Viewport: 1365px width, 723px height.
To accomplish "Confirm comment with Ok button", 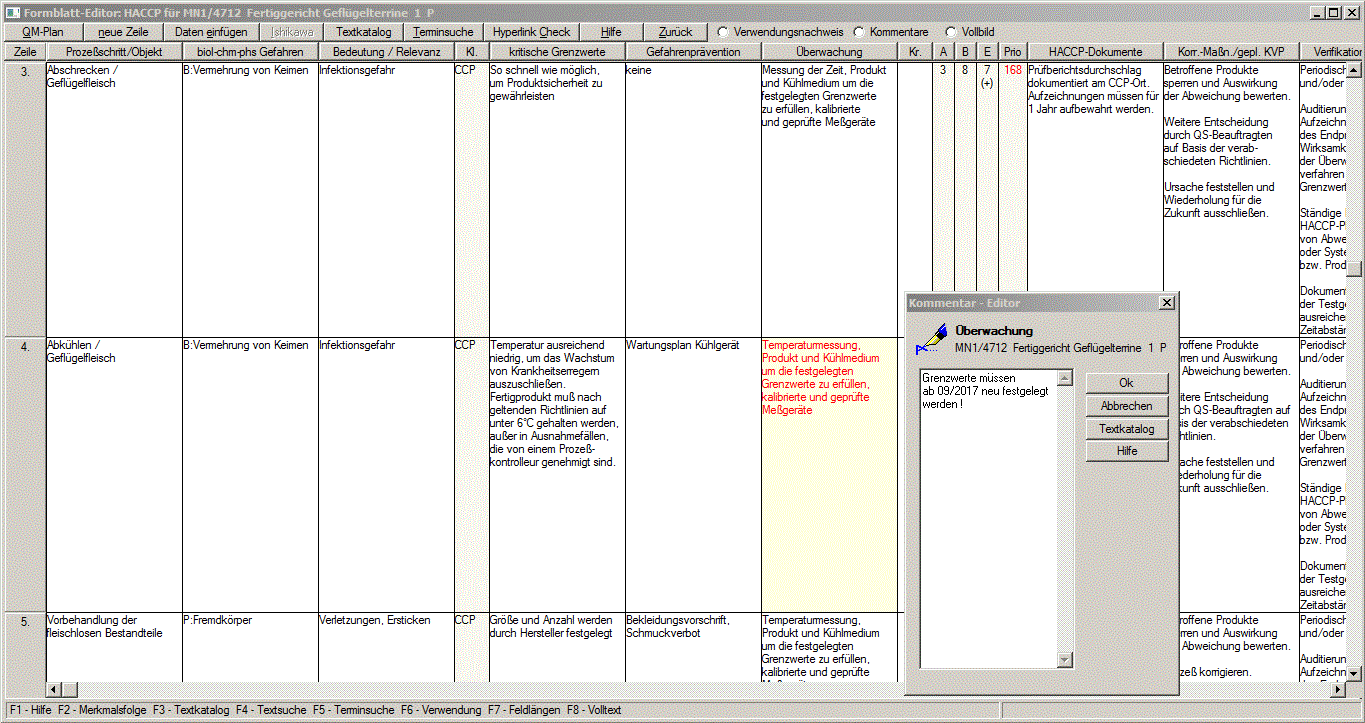I will (x=1127, y=383).
